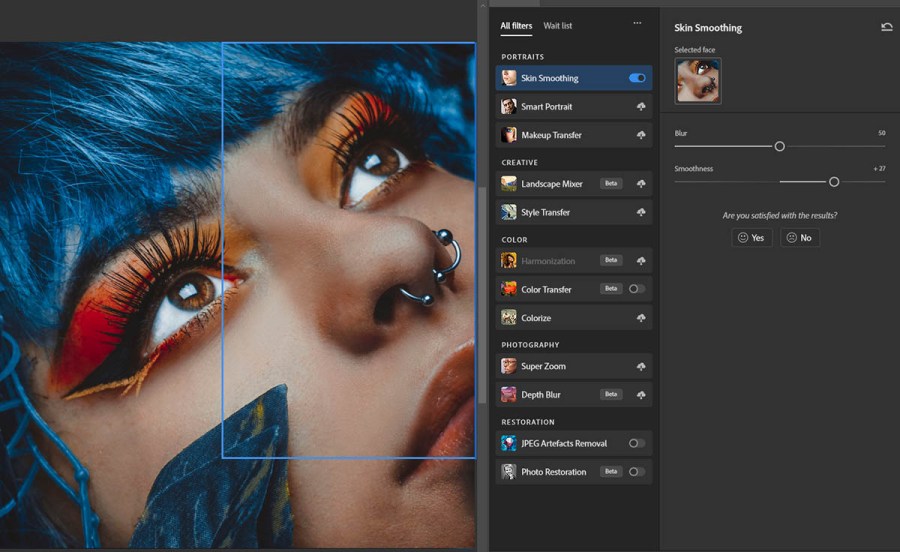Click the Landscape Mixer download icon
Image resolution: width=900 pixels, height=552 pixels.
coord(640,184)
